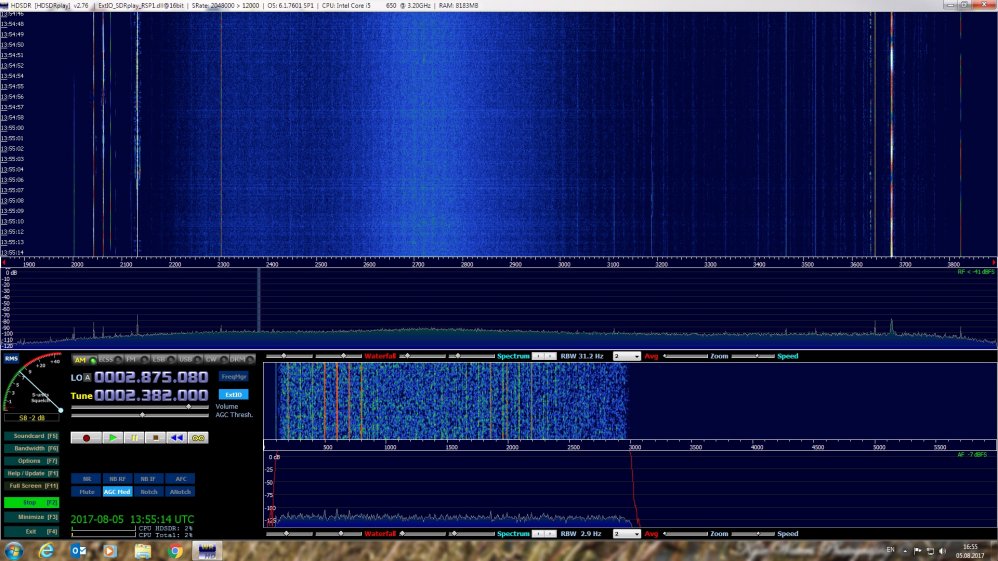Screen dimensions: 998x561
Task: Adjust the Volume slider
Action: tap(140, 406)
